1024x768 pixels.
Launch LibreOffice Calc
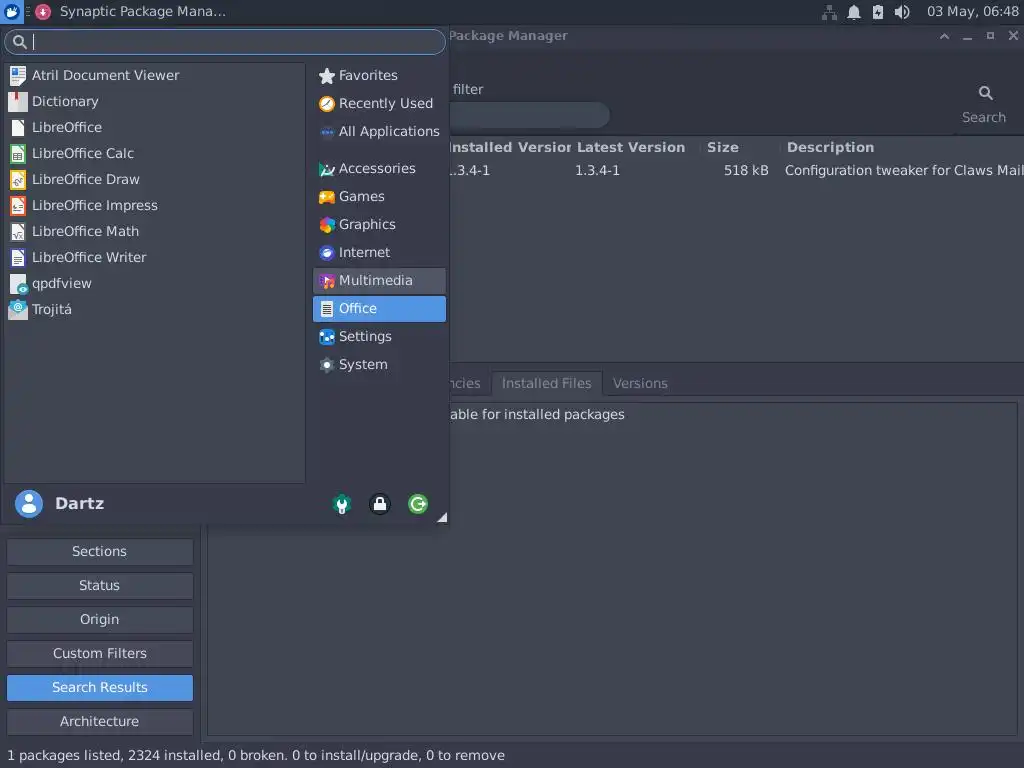[155, 153]
